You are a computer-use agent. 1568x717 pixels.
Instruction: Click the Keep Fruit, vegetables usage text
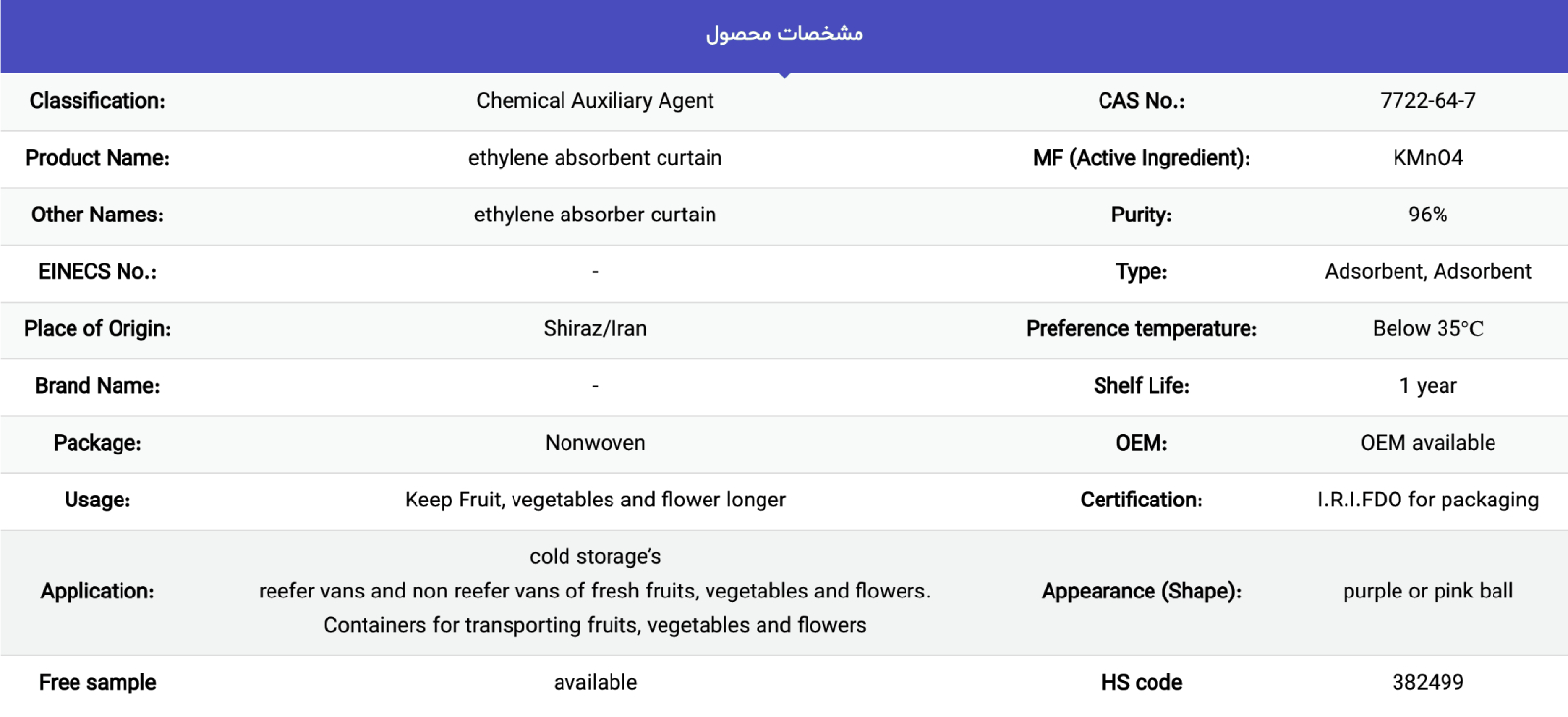click(595, 500)
